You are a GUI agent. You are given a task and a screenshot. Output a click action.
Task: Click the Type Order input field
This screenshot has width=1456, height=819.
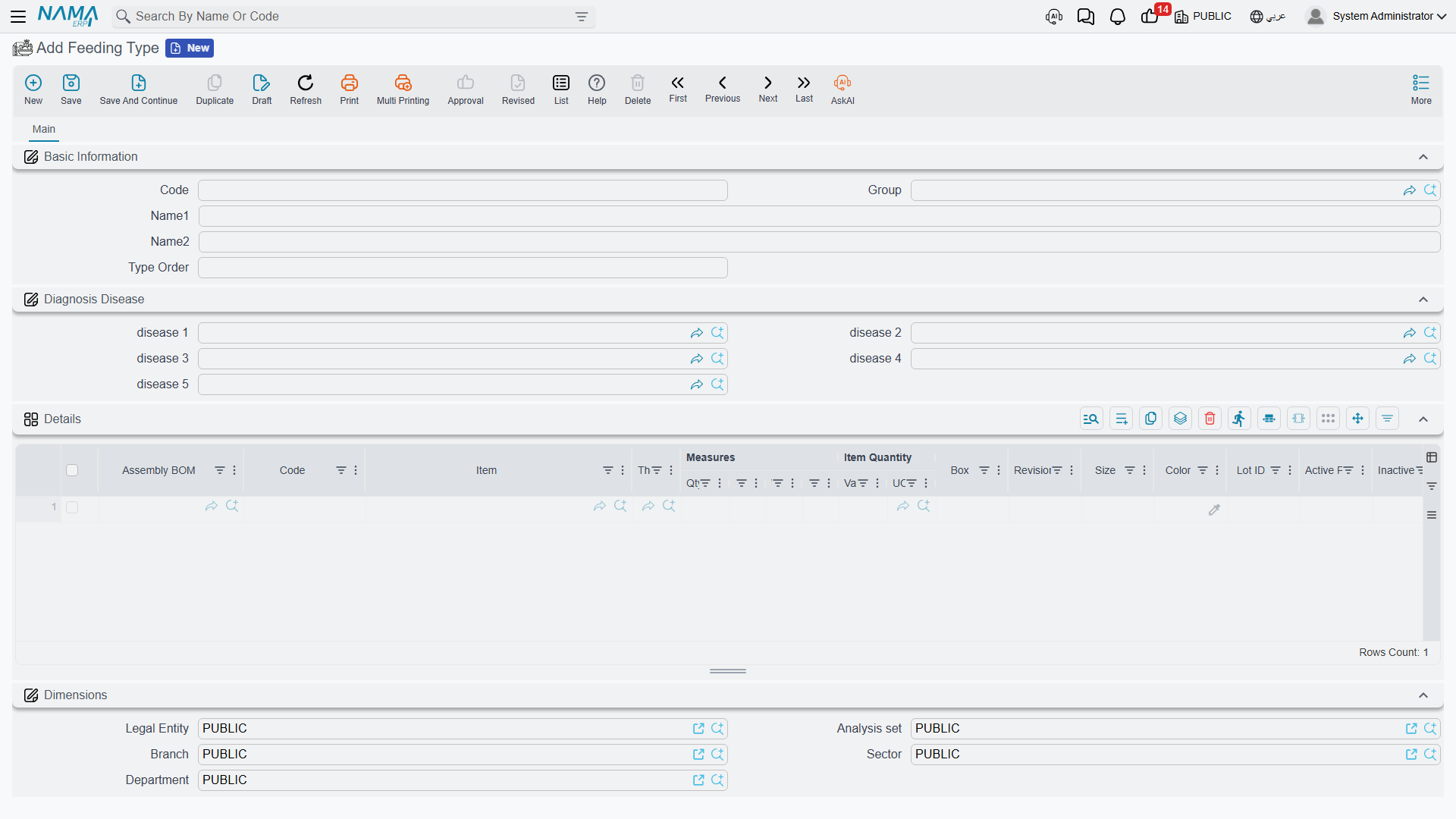pos(463,268)
